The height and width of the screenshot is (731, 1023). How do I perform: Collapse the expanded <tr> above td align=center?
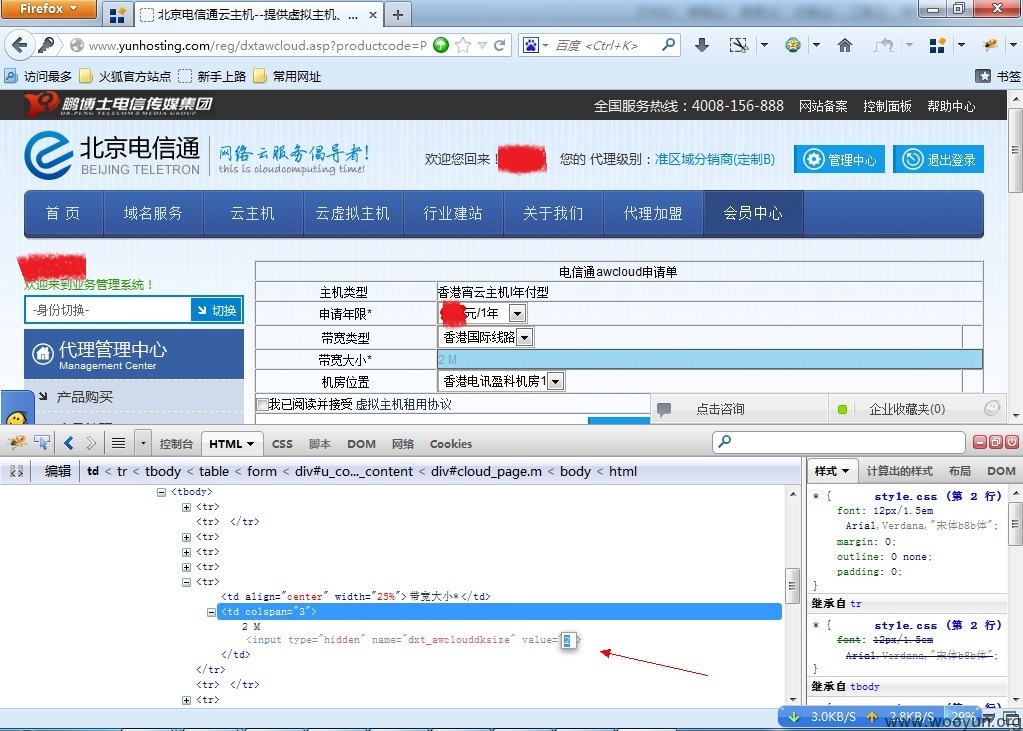(187, 582)
